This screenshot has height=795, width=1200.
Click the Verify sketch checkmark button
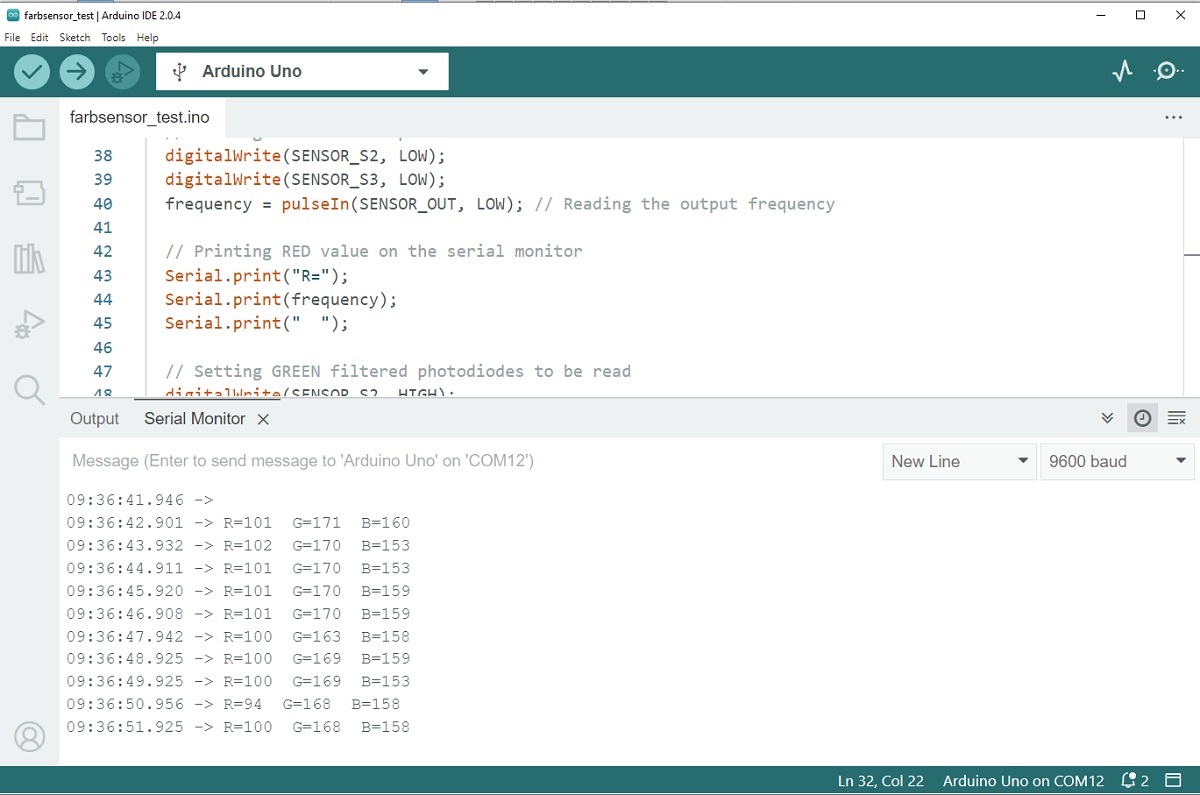[32, 71]
